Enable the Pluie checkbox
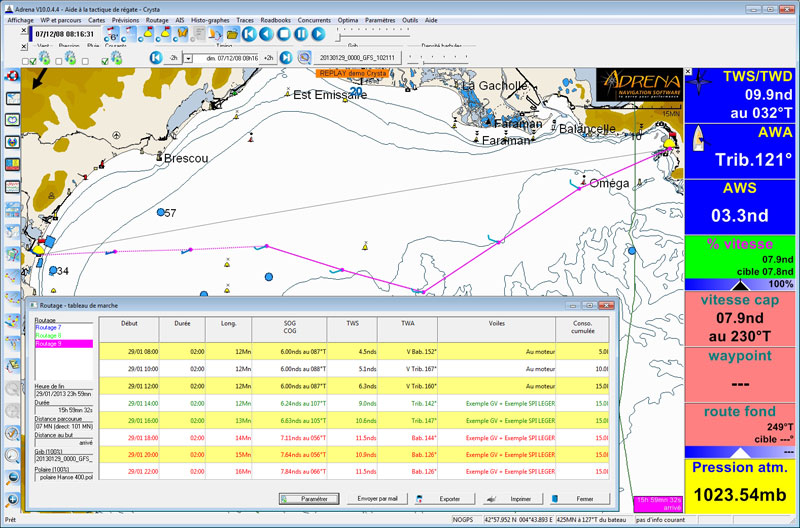This screenshot has height=528, width=800. 85,61
